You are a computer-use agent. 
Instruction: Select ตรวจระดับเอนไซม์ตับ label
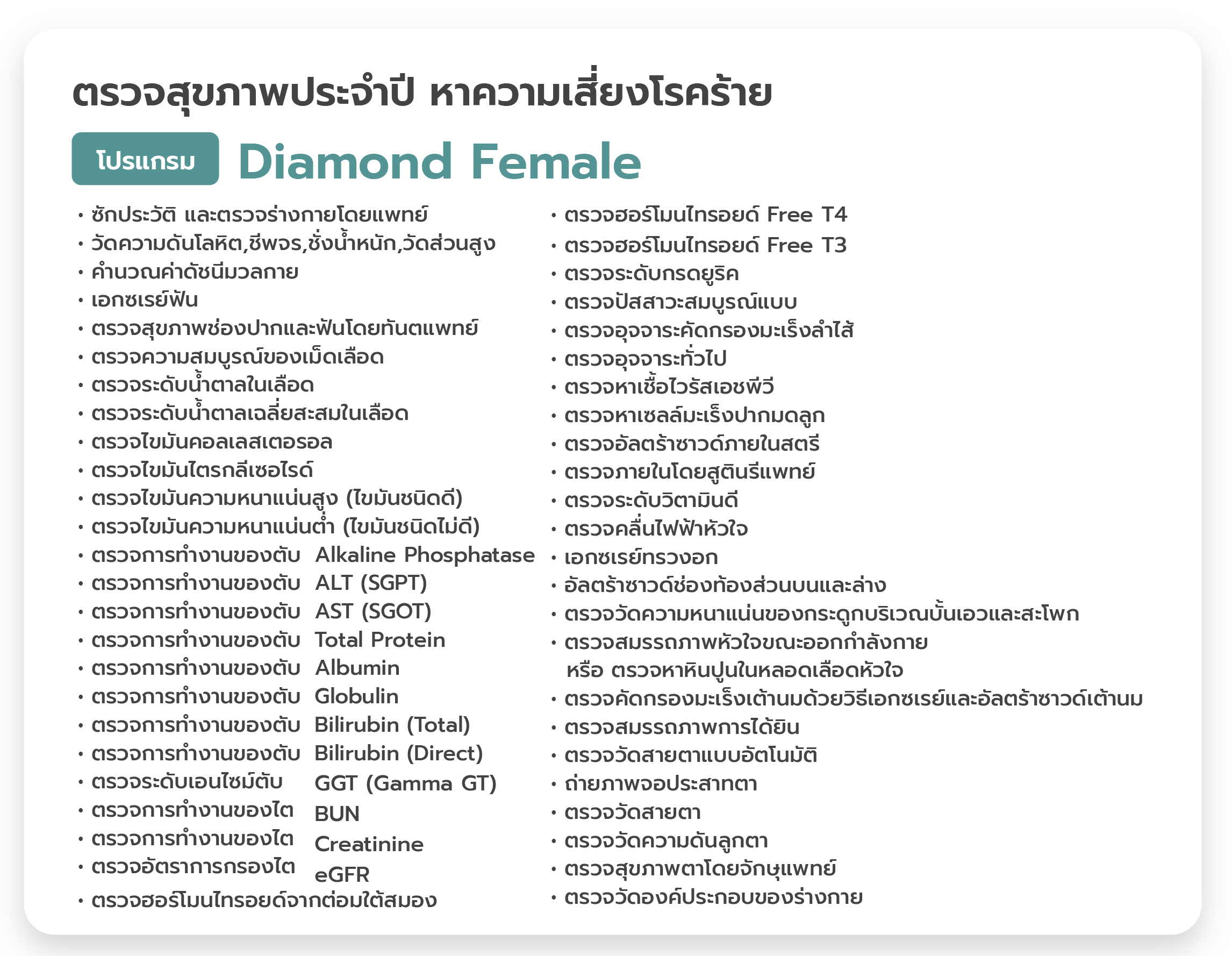(x=187, y=782)
